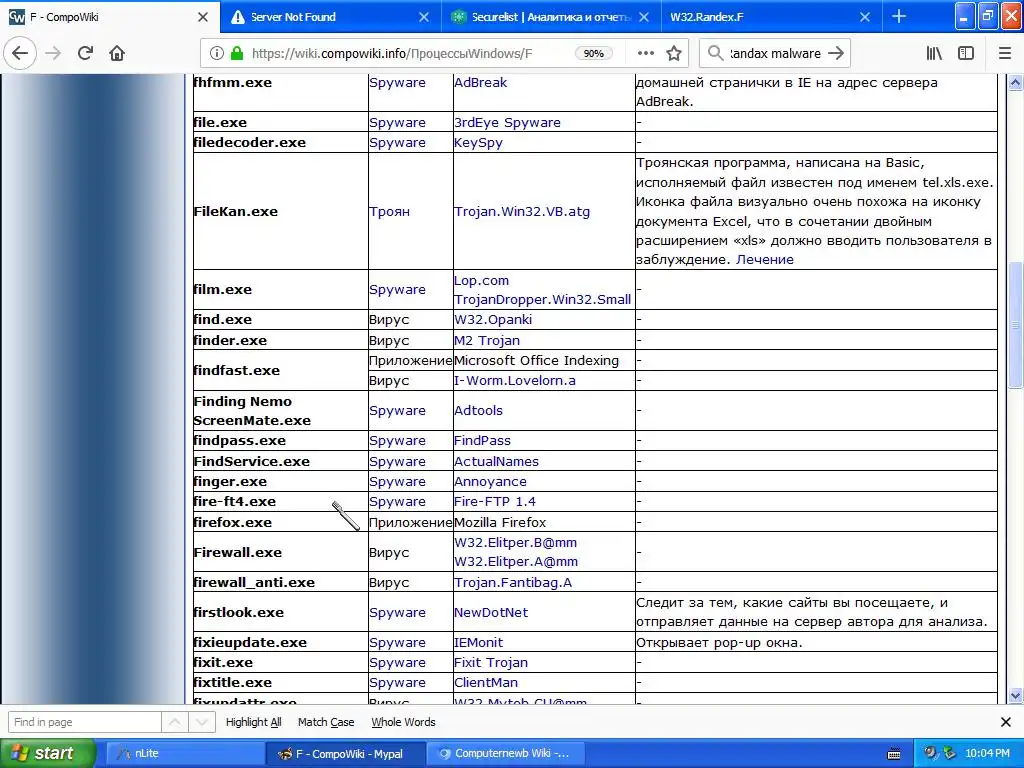
Task: Click Spyware link in fixieupdate.exe row
Action: coord(397,642)
